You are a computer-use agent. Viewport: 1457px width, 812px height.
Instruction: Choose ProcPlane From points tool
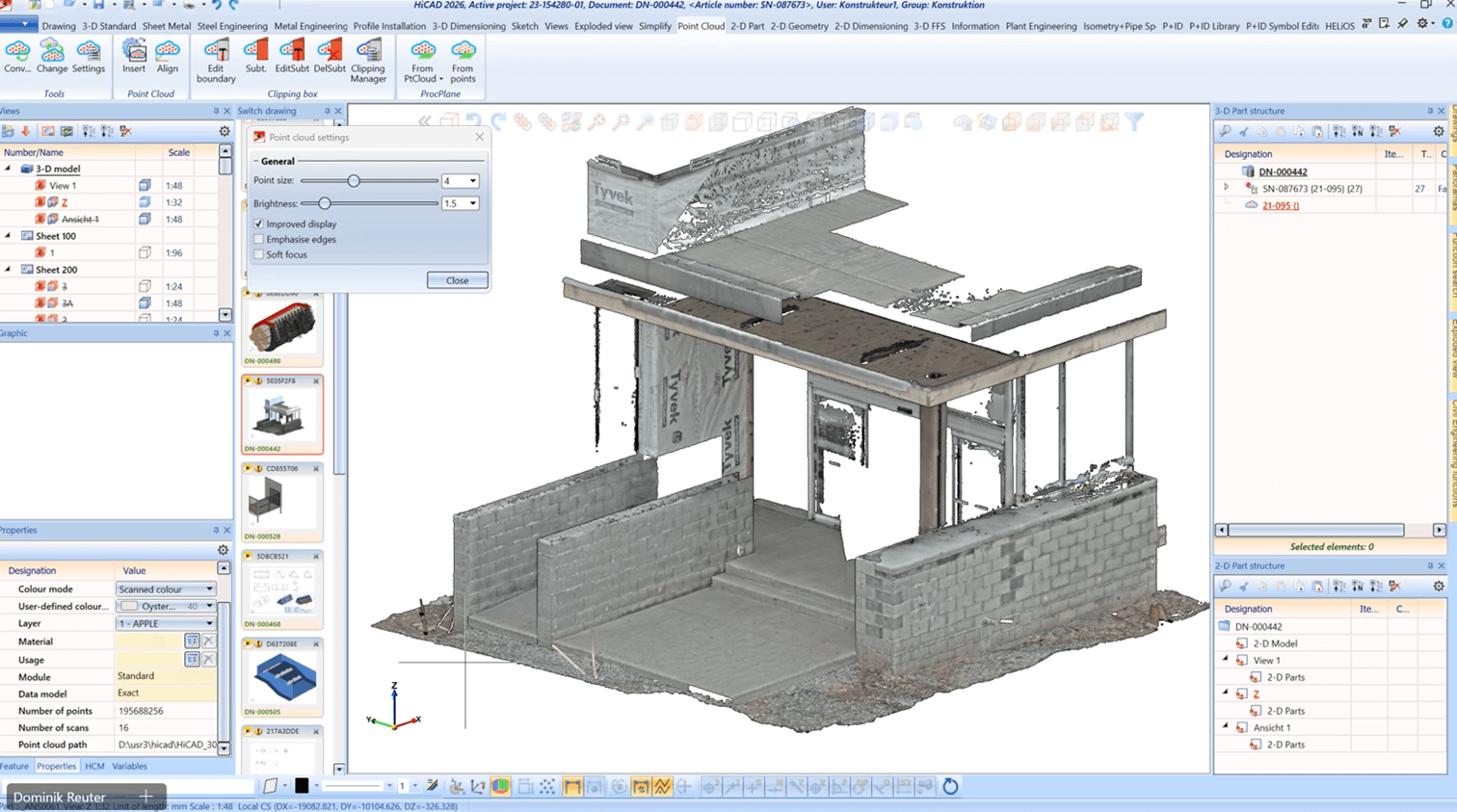click(x=463, y=59)
